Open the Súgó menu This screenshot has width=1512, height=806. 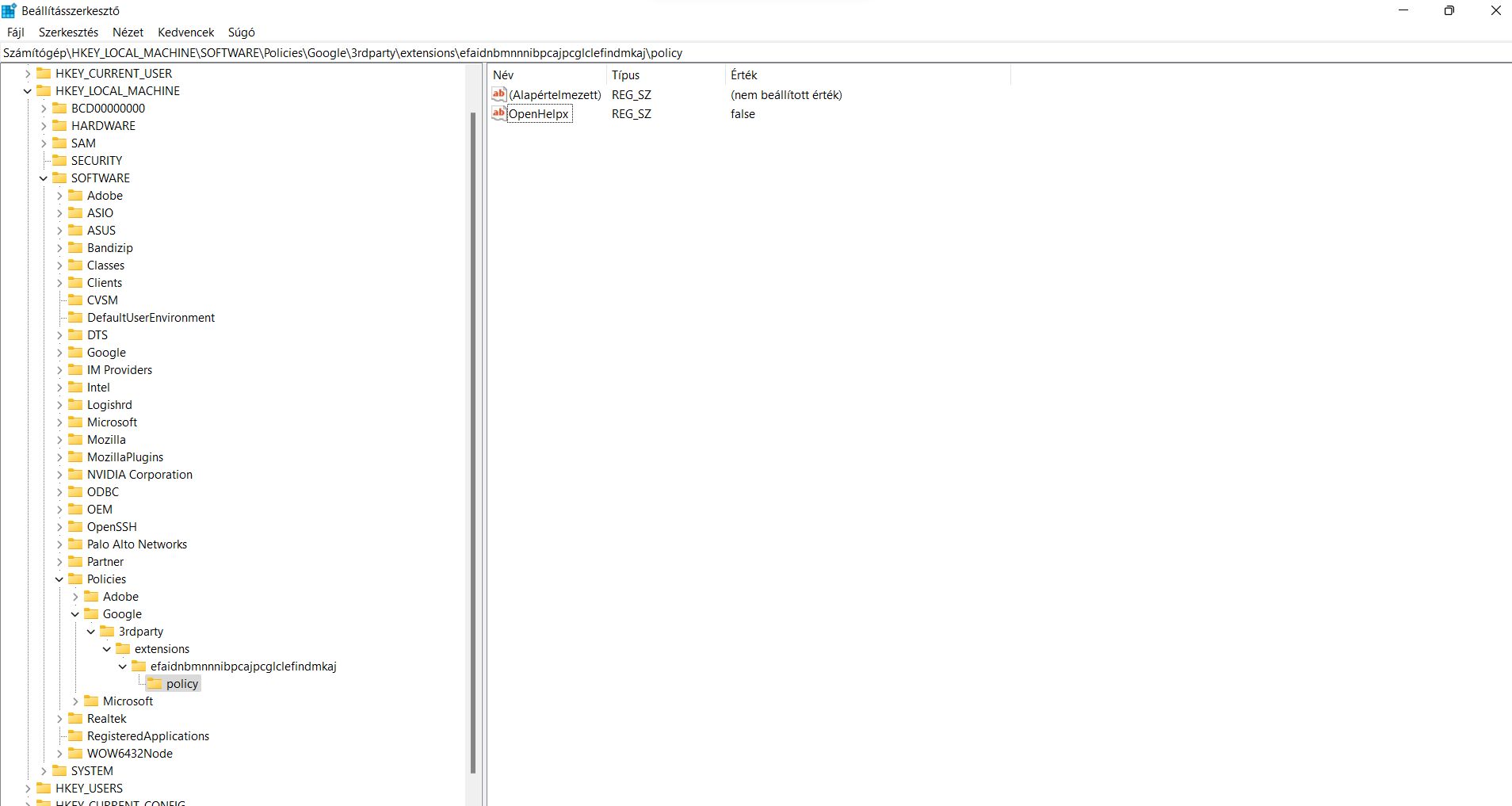(242, 32)
